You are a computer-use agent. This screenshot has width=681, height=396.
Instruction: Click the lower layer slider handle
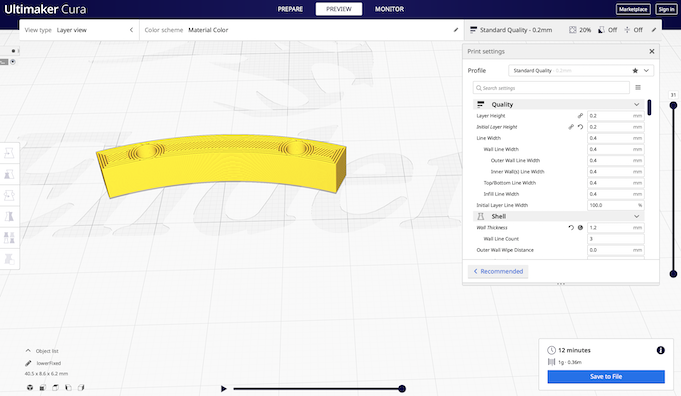pos(673,274)
